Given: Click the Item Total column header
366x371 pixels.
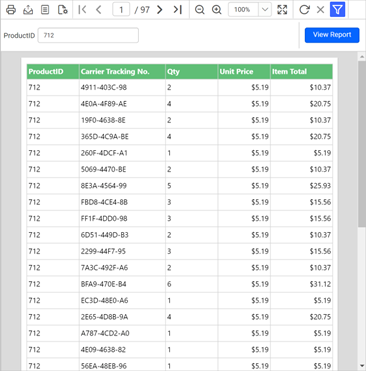Looking at the screenshot, I should [302, 71].
